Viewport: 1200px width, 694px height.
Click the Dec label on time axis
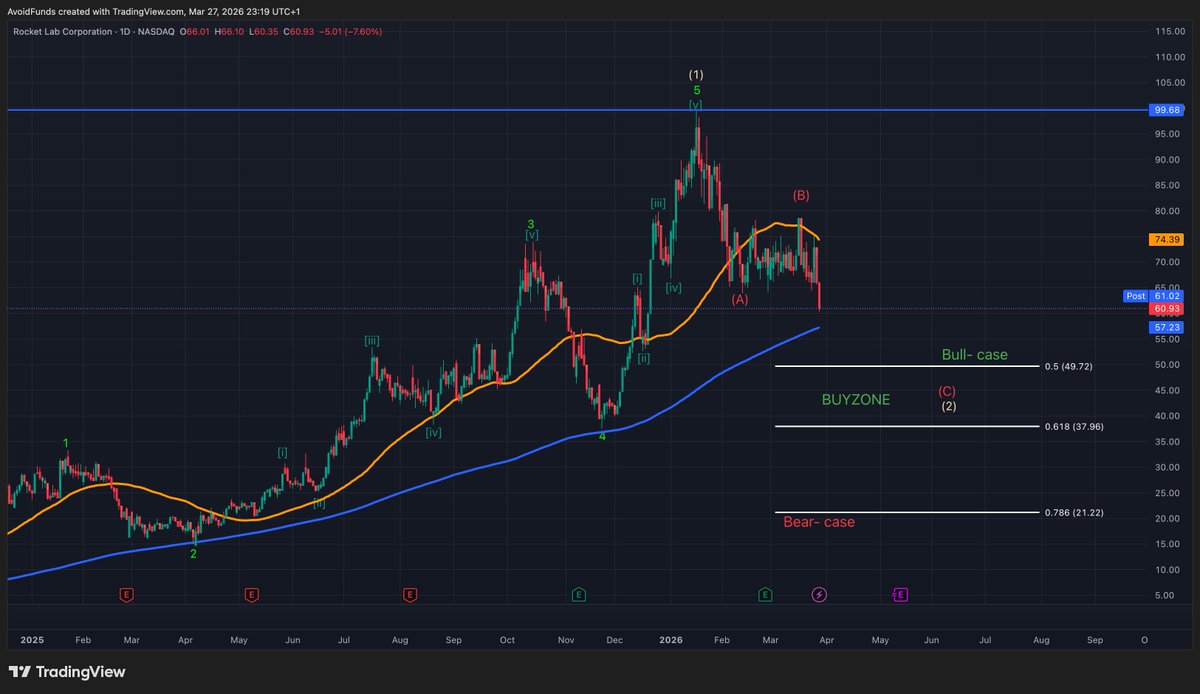[x=614, y=638]
